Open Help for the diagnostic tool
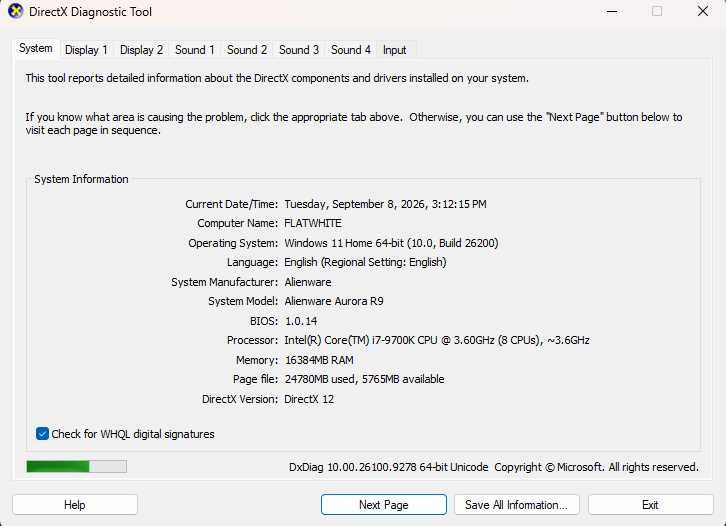This screenshot has width=726, height=526. point(75,505)
